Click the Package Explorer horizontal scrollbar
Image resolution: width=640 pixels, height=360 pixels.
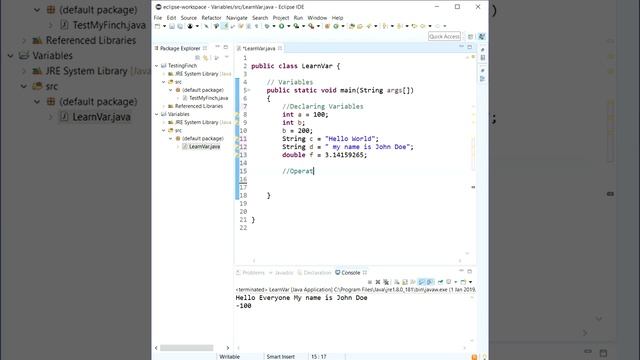pos(187,348)
